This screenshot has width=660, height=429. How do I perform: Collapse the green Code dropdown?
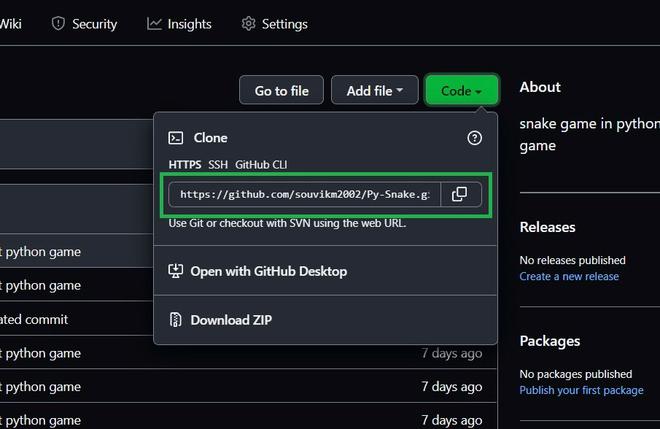462,90
